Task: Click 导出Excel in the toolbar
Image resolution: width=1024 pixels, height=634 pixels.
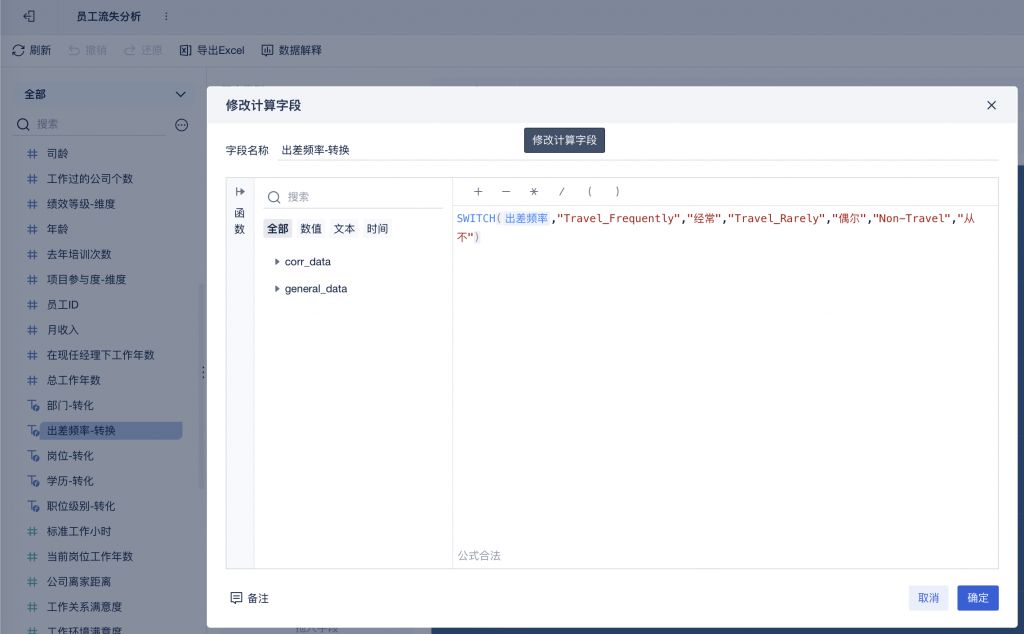Action: pyautogui.click(x=212, y=50)
